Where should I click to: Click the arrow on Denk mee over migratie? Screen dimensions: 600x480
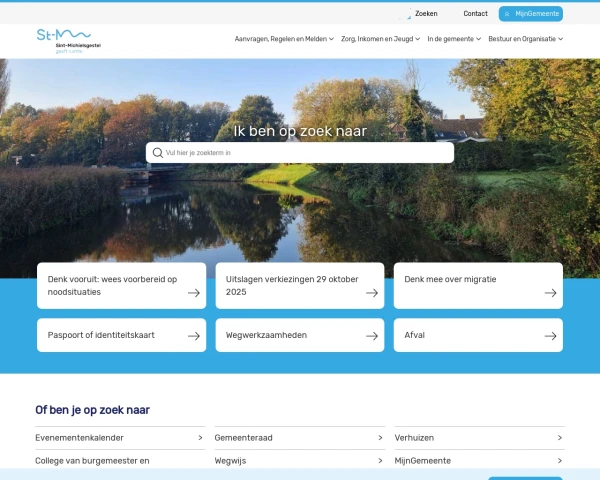[550, 293]
